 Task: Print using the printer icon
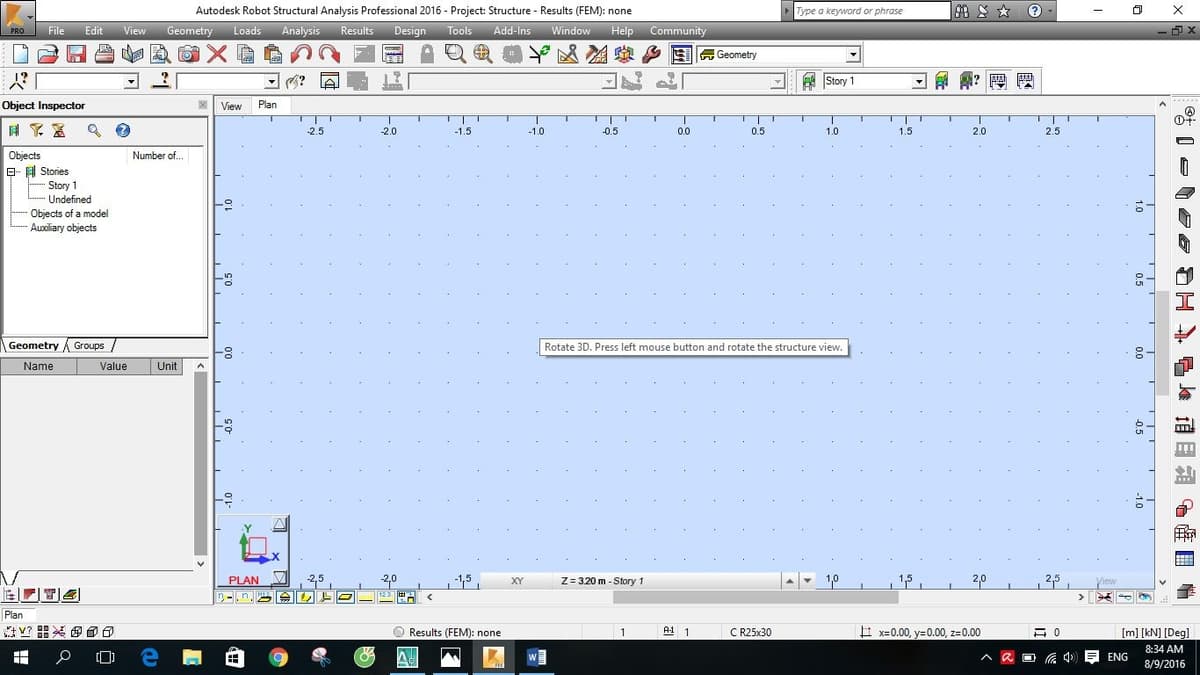[x=105, y=55]
